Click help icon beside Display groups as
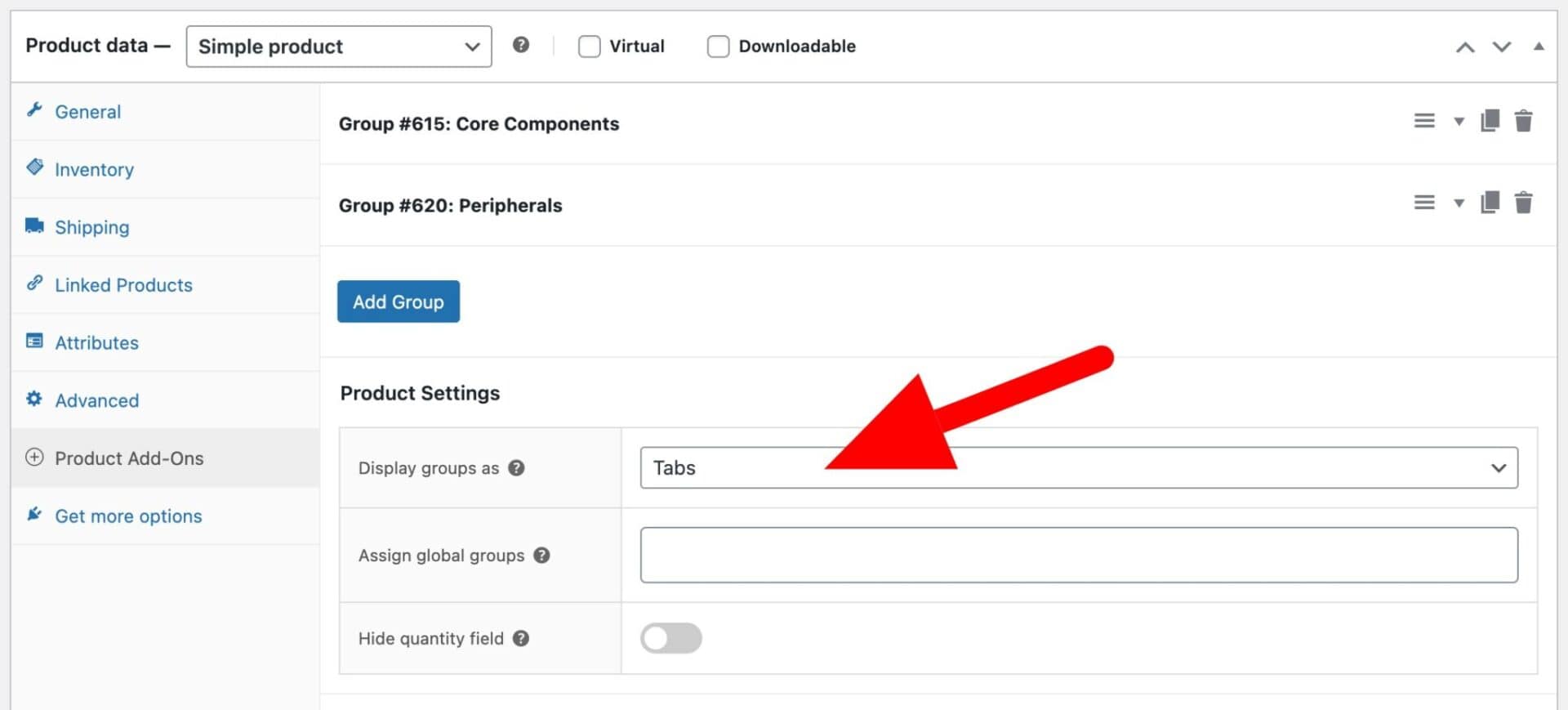Screen dimensions: 1568x710 516,468
